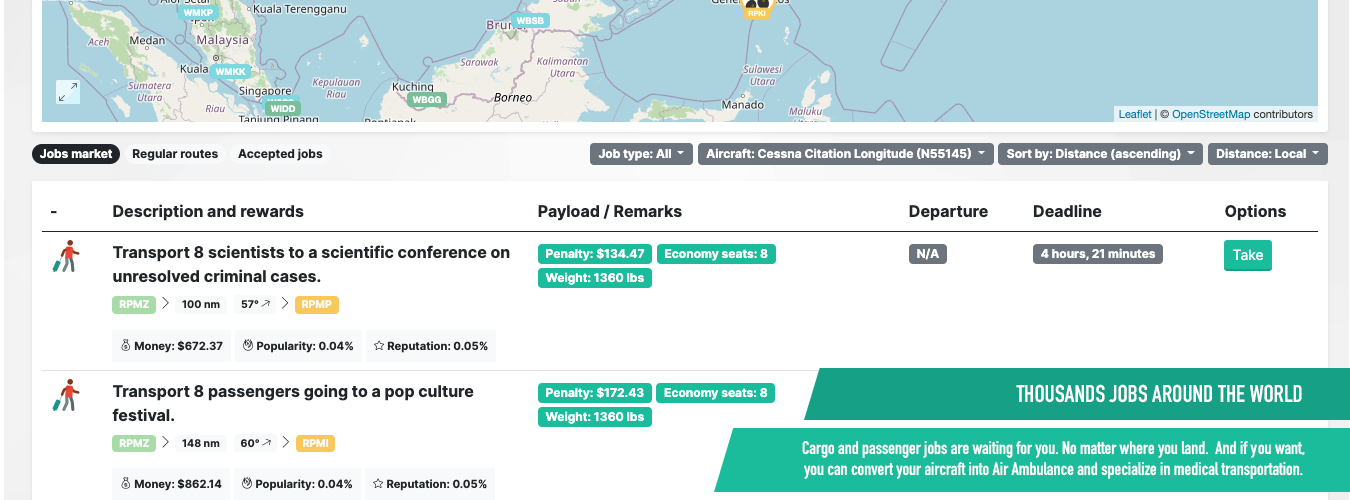Open Sort by: Distance (ascending) dropdown
Screen dimensions: 1350x500
point(1100,154)
